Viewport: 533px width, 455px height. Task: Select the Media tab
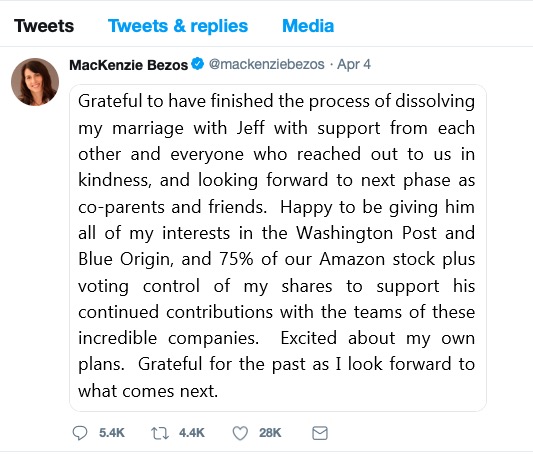click(308, 26)
